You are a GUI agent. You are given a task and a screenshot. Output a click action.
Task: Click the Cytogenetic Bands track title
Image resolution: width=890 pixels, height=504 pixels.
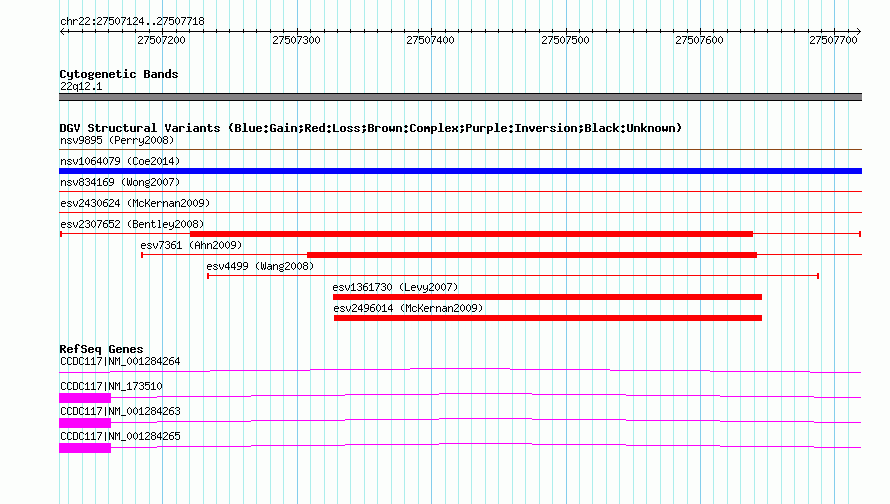coord(119,74)
